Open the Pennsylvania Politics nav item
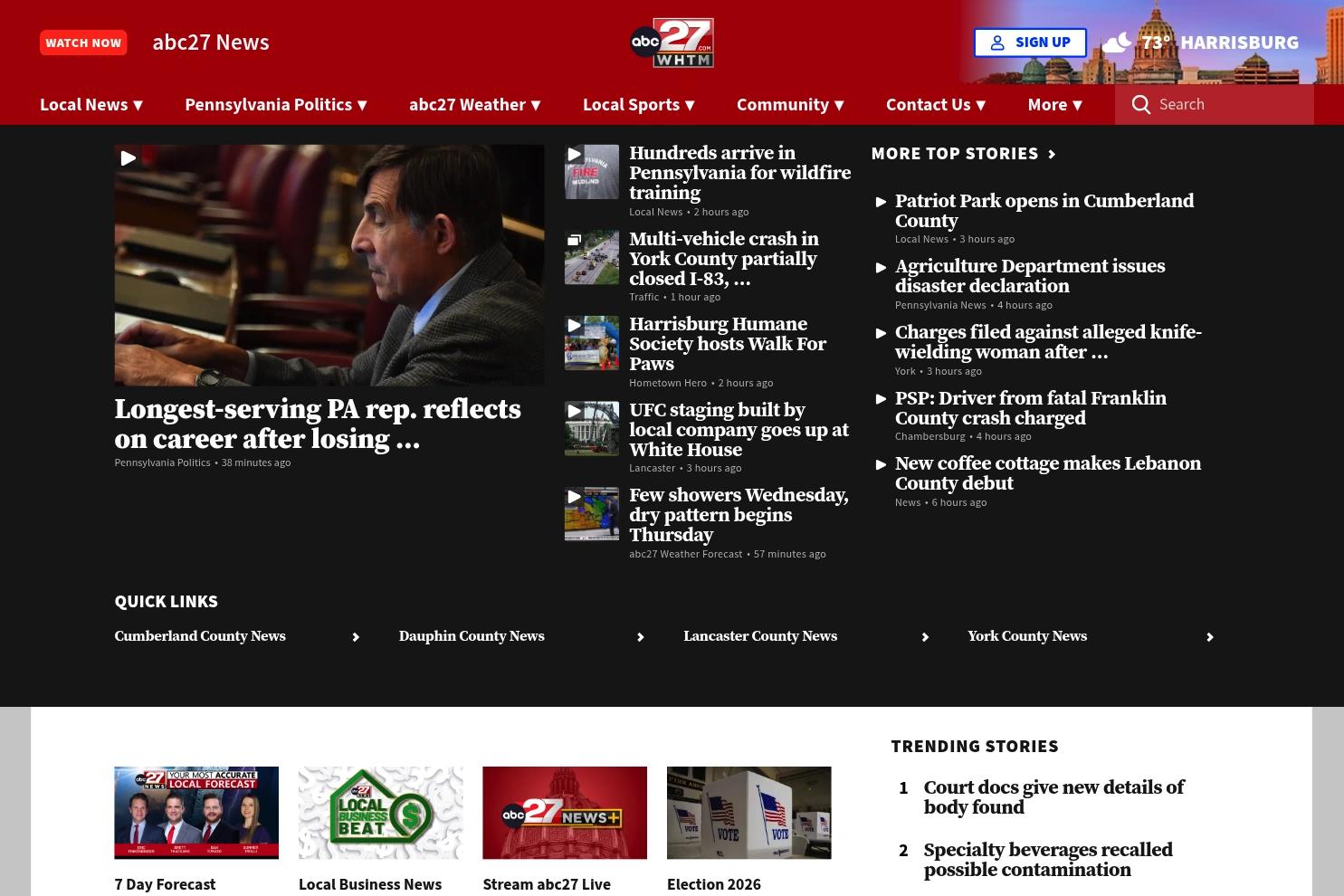The height and width of the screenshot is (896, 1344). (x=268, y=104)
